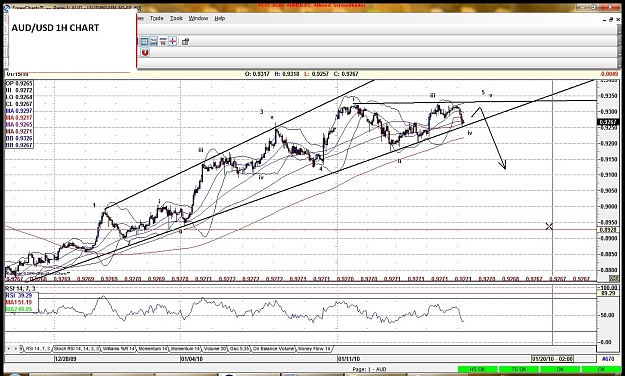Click the grid layout toolbar icon
The width and height of the screenshot is (625, 376).
coord(144,41)
